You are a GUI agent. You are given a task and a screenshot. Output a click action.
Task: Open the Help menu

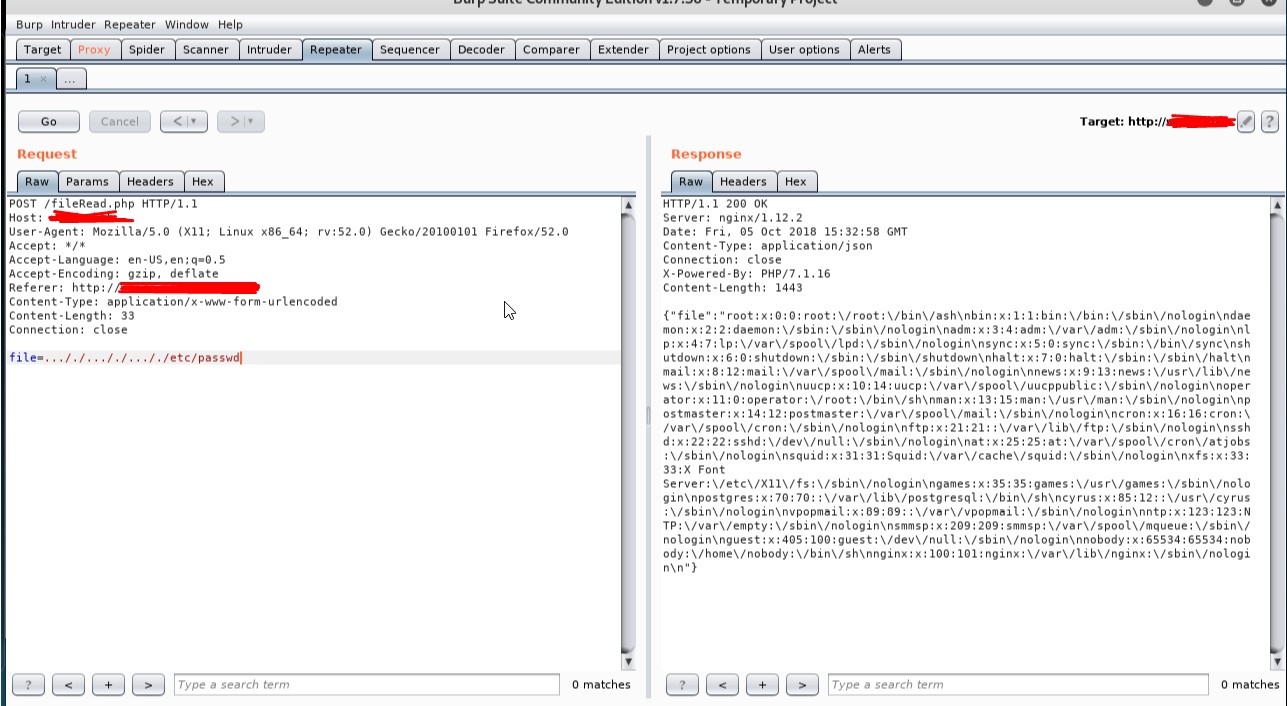(x=230, y=24)
